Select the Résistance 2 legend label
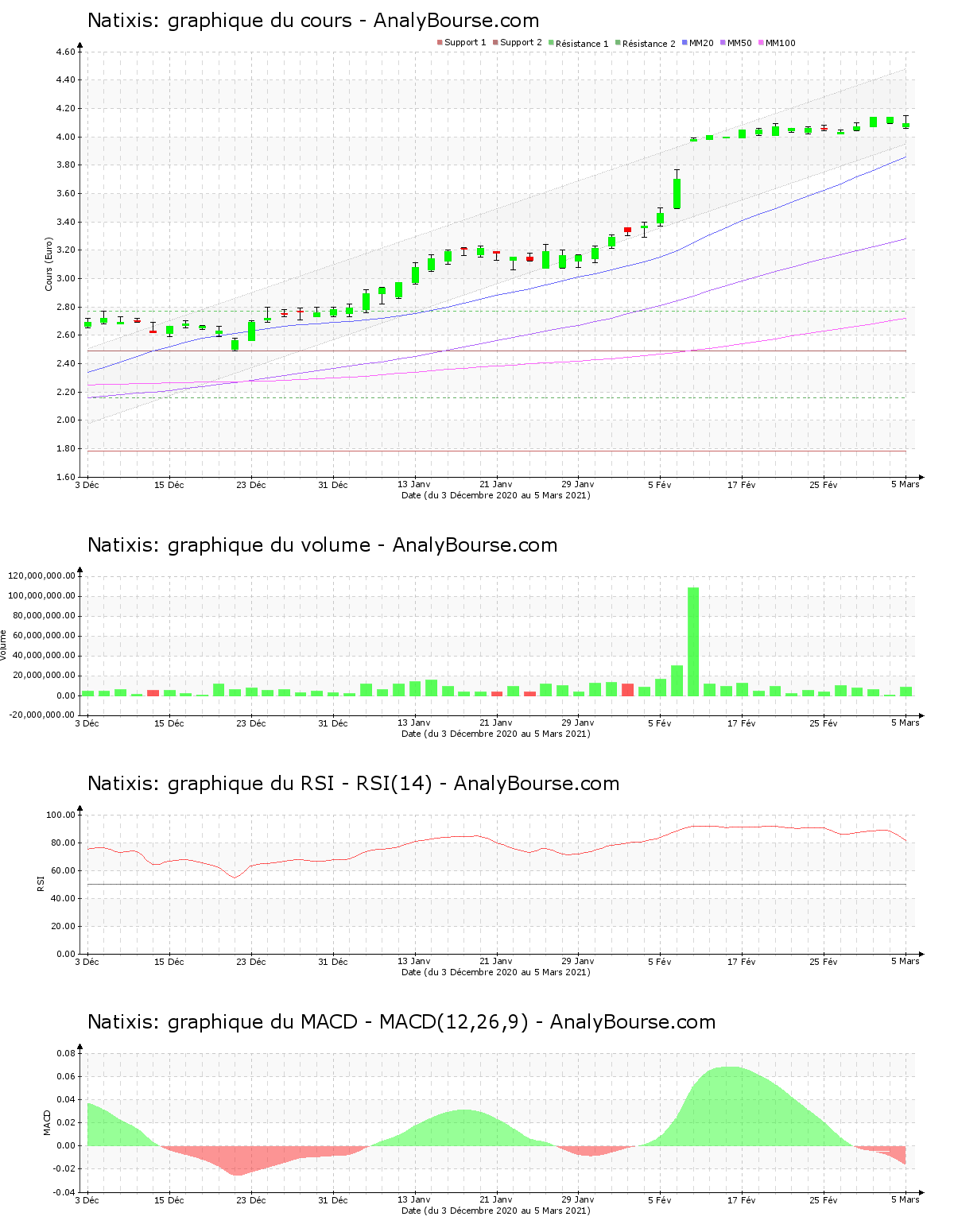 pos(649,44)
